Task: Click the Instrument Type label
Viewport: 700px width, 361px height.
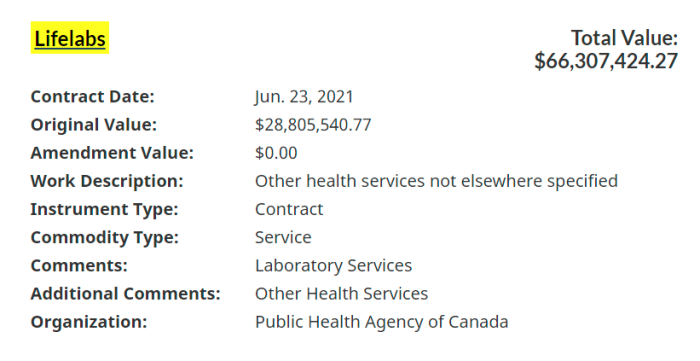Action: tap(104, 209)
